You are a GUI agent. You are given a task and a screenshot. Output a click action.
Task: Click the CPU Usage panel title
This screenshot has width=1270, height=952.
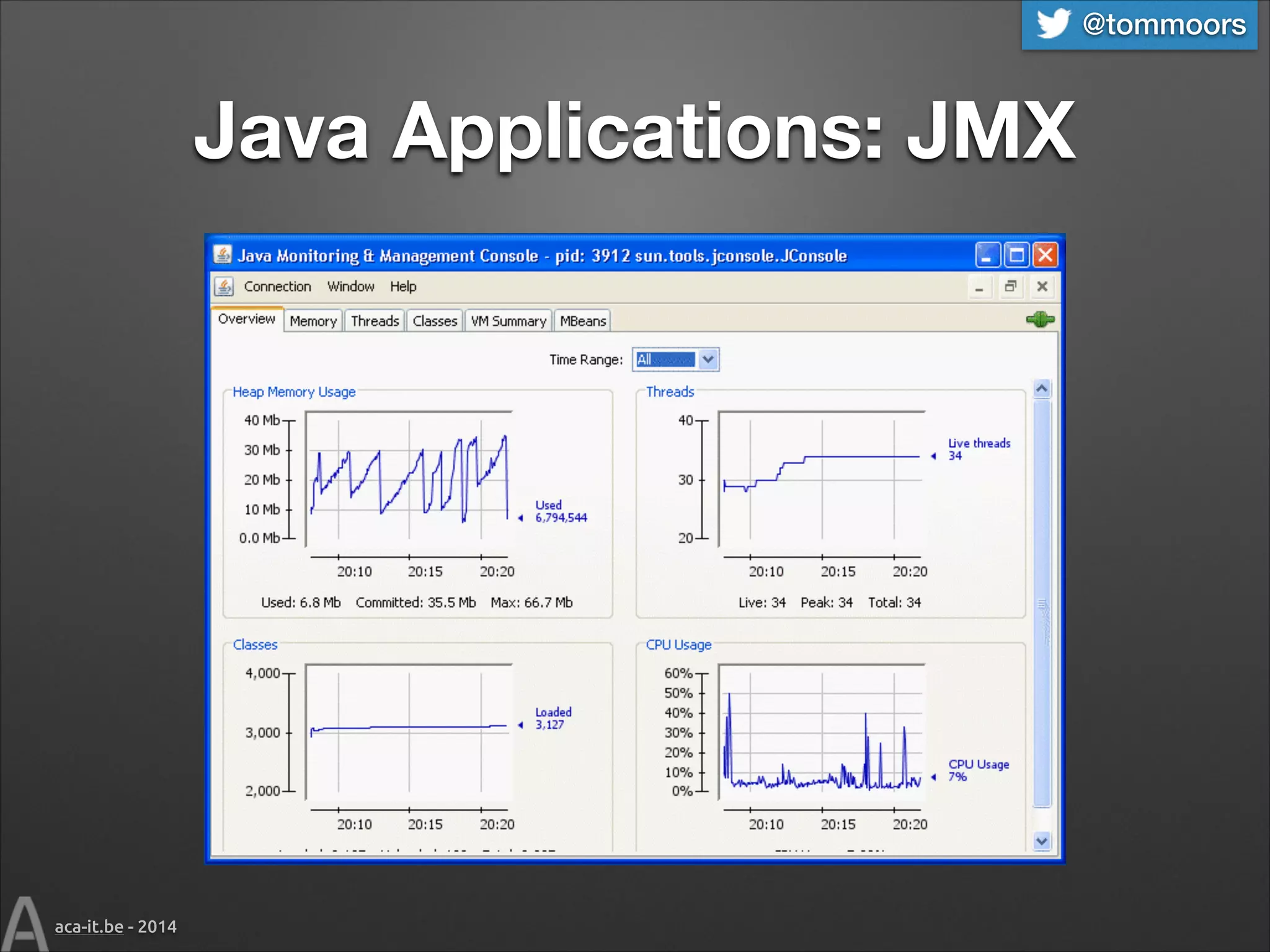678,645
